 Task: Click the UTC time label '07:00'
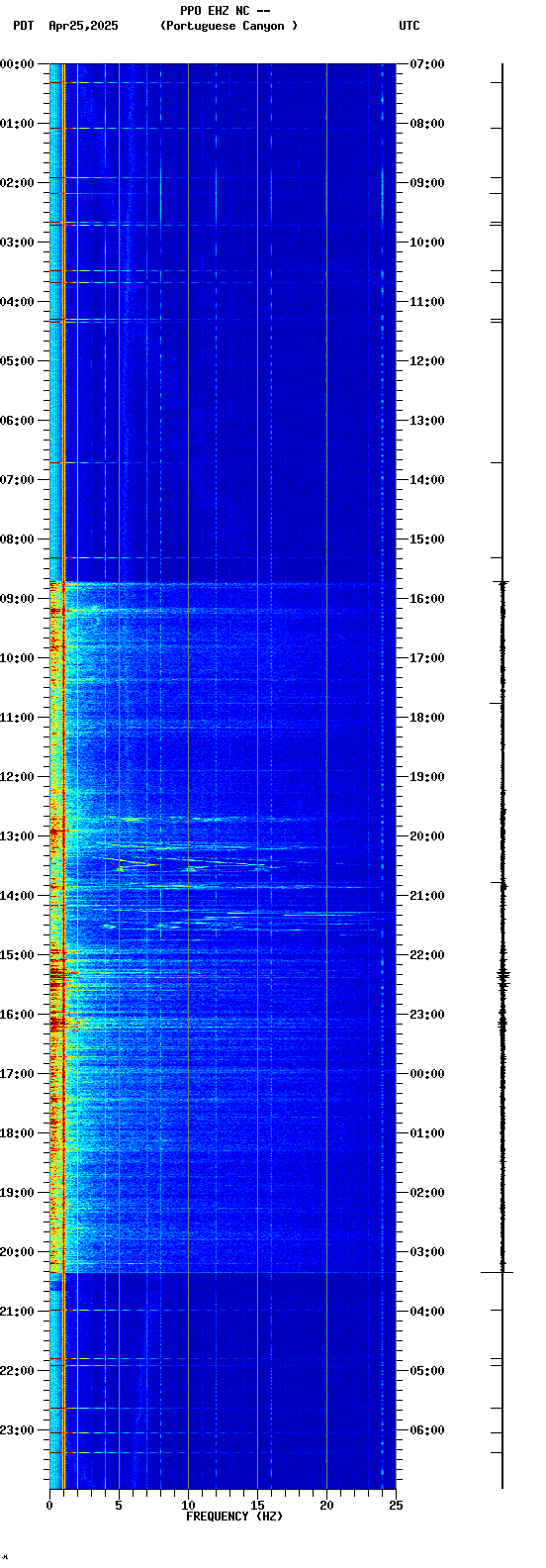pyautogui.click(x=427, y=64)
